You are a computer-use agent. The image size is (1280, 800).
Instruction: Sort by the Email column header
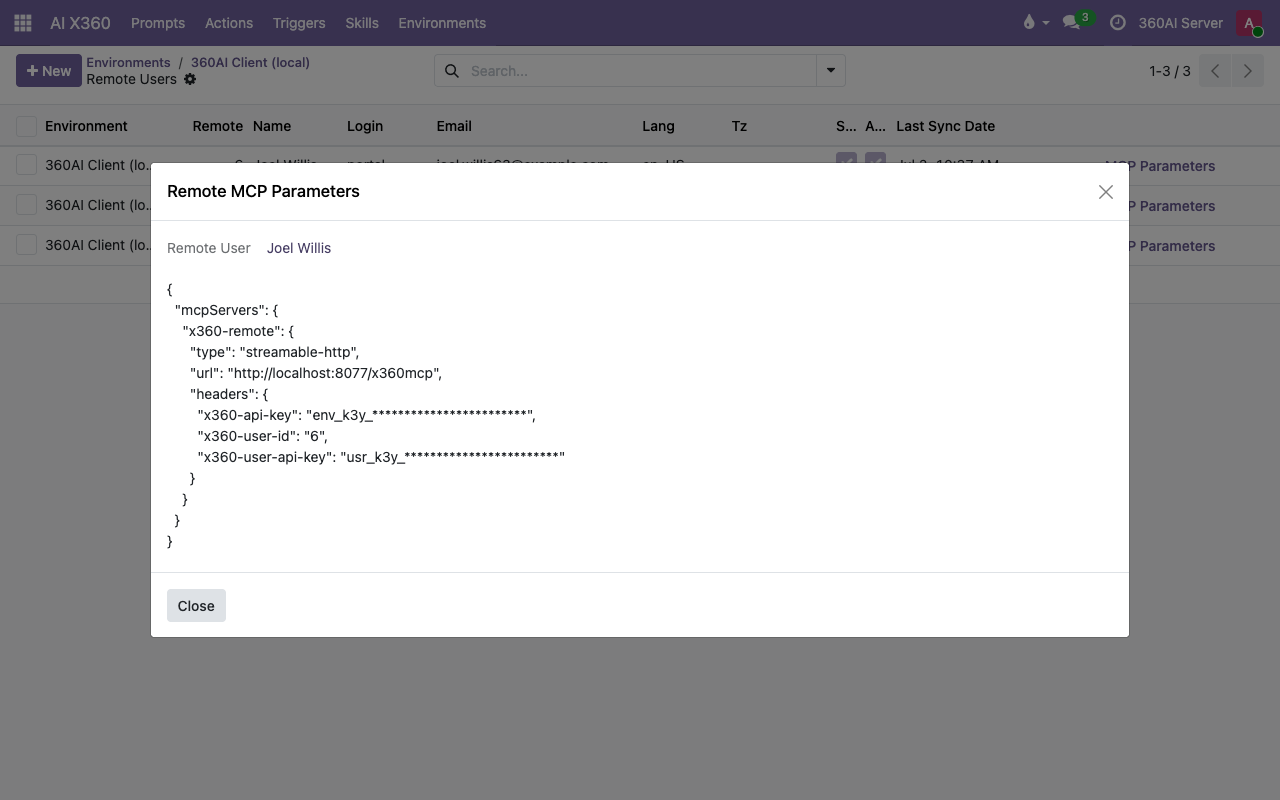[x=454, y=126]
